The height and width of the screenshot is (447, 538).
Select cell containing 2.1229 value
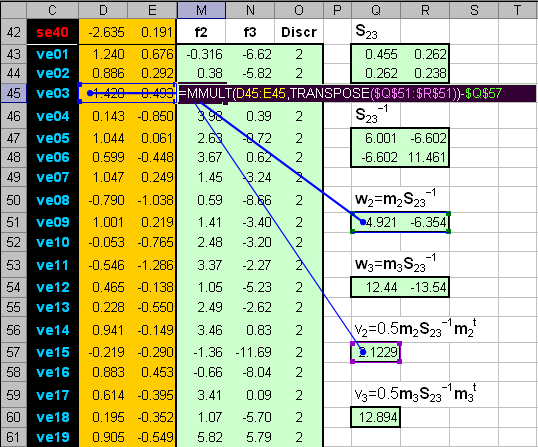coord(376,352)
